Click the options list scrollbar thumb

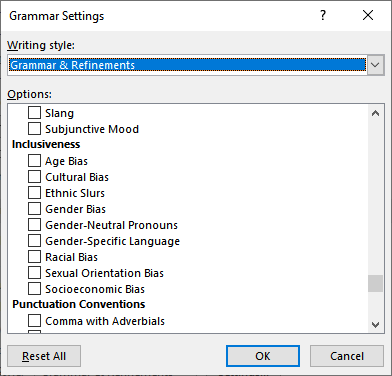click(375, 284)
